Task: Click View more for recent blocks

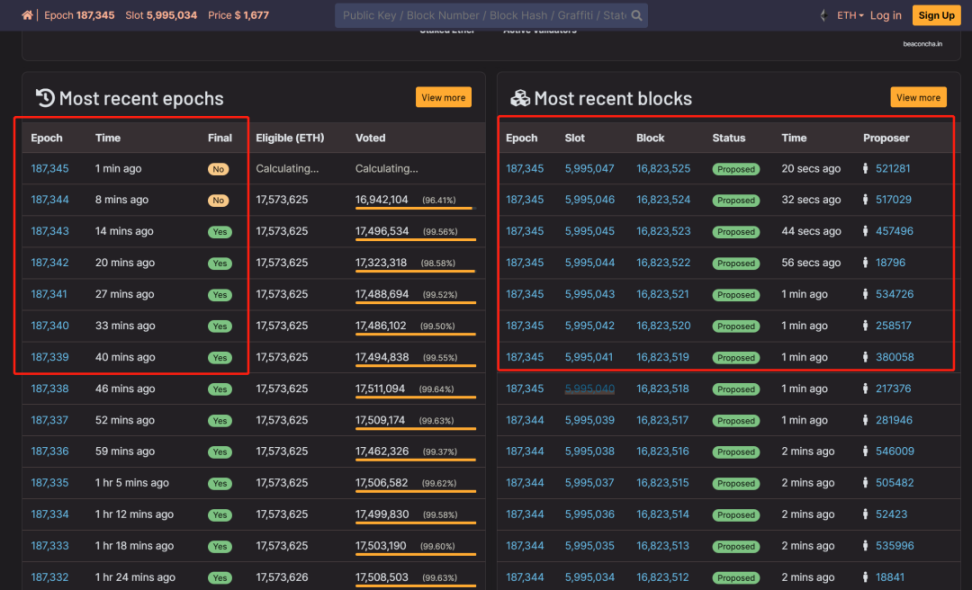Action: coord(918,97)
